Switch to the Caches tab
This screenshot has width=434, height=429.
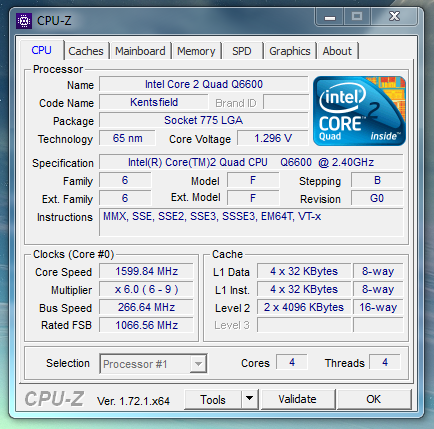[x=86, y=51]
